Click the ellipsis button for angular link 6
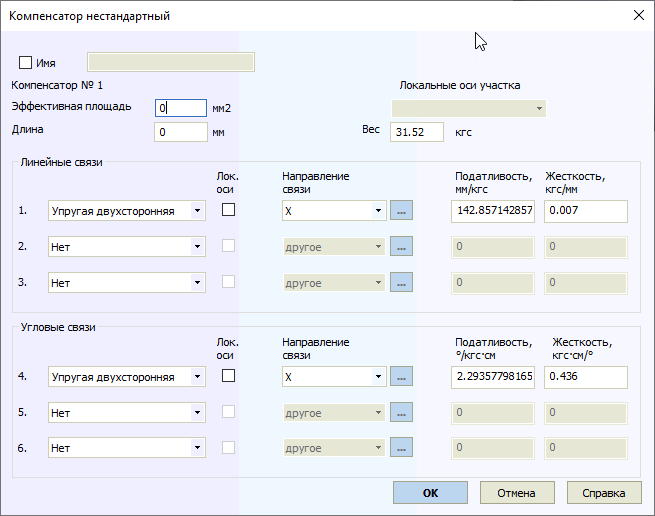The height and width of the screenshot is (516, 655). (x=401, y=448)
